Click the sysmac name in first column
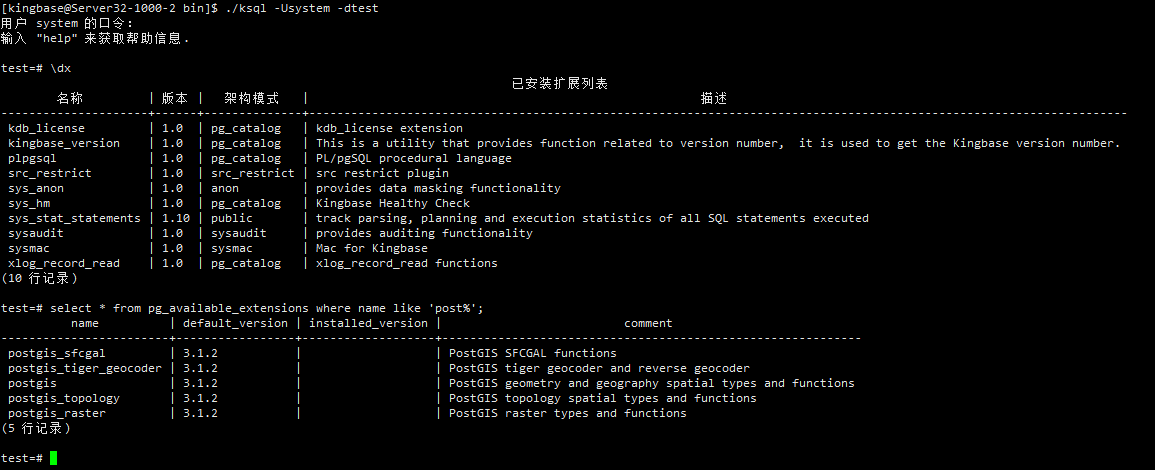Image resolution: width=1155 pixels, height=470 pixels. [29, 248]
